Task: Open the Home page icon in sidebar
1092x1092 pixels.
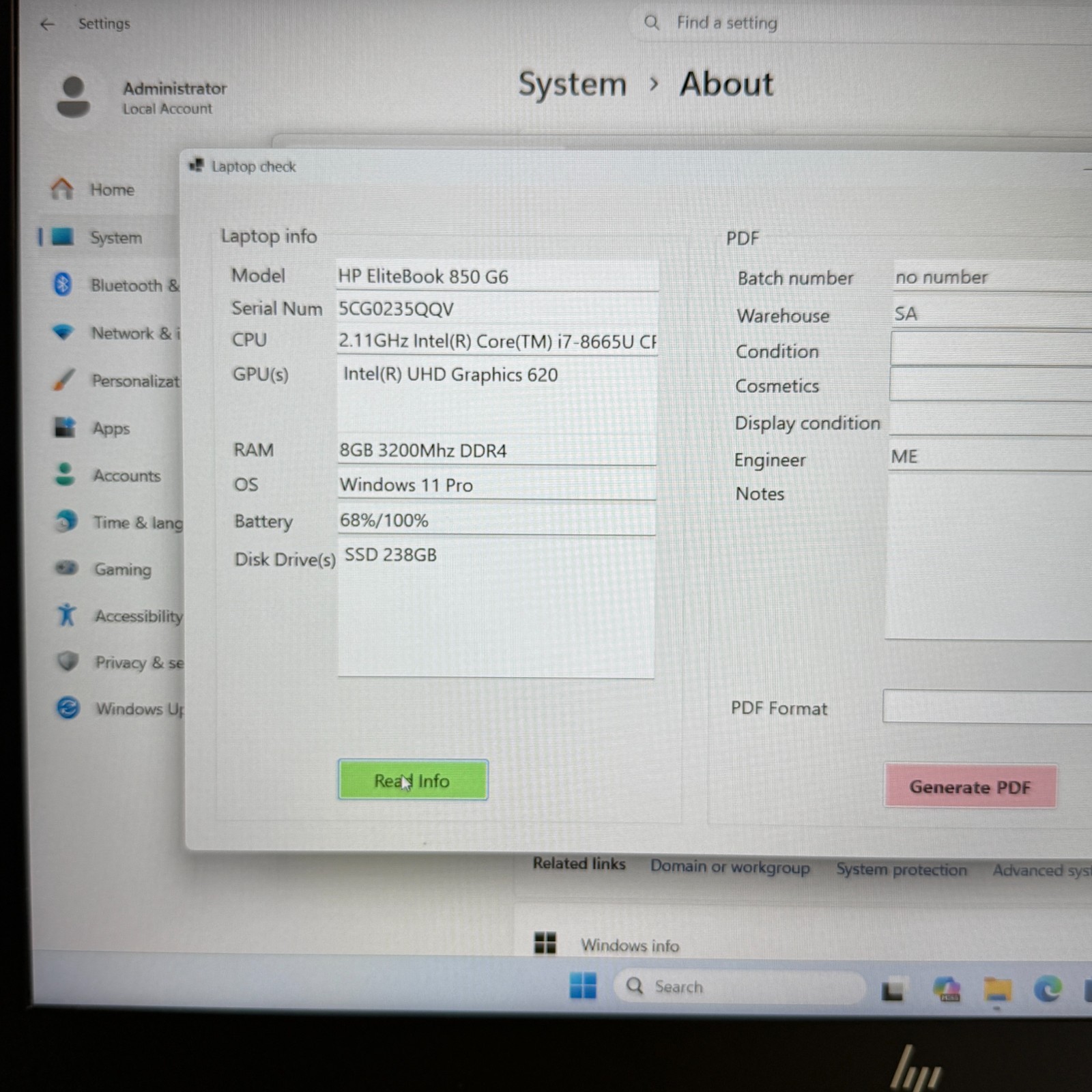Action: coord(62,189)
